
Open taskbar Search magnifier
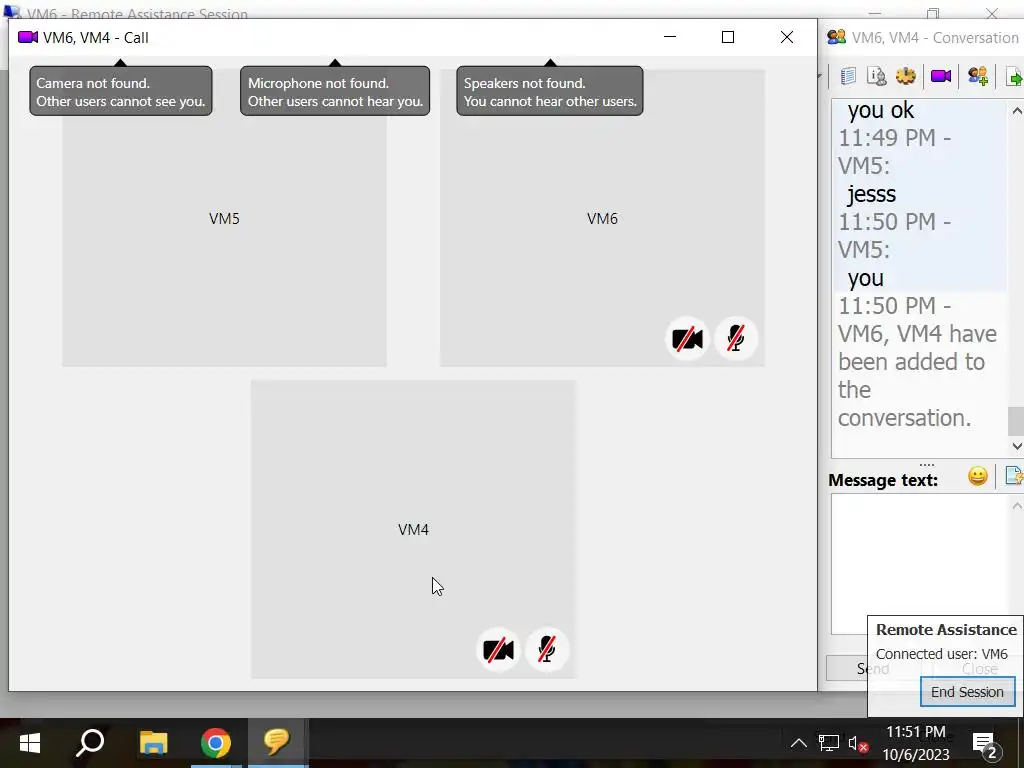point(90,743)
